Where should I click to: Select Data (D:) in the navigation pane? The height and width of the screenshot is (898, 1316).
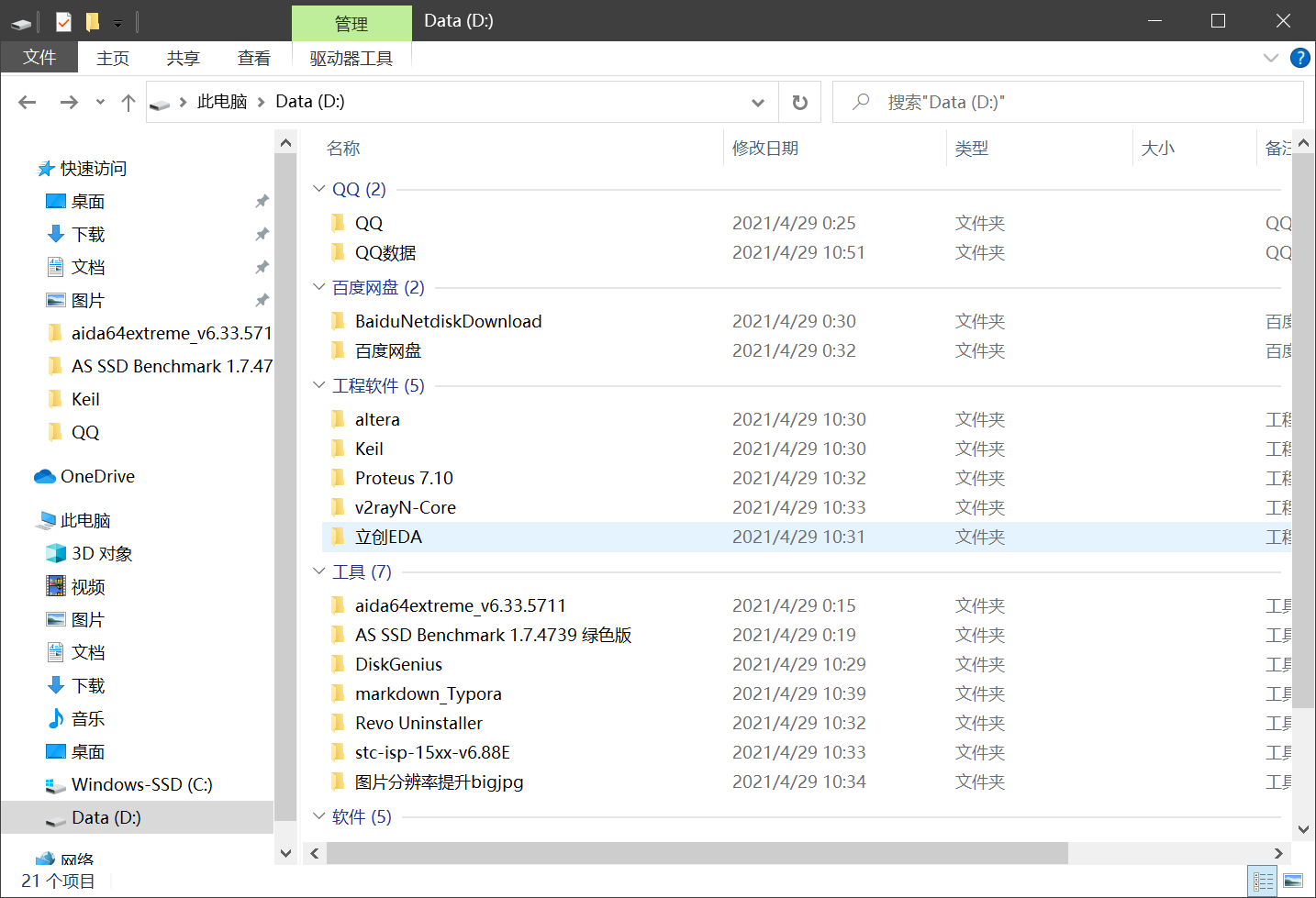pos(138,817)
